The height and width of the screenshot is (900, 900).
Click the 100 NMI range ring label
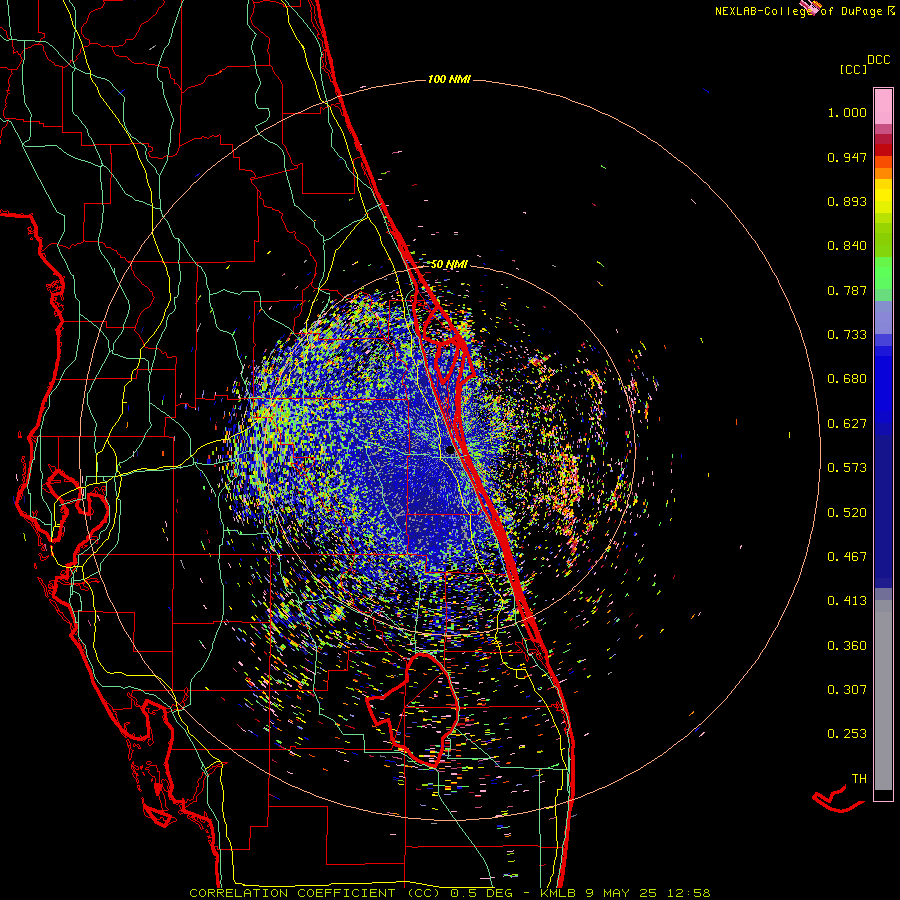click(x=449, y=79)
